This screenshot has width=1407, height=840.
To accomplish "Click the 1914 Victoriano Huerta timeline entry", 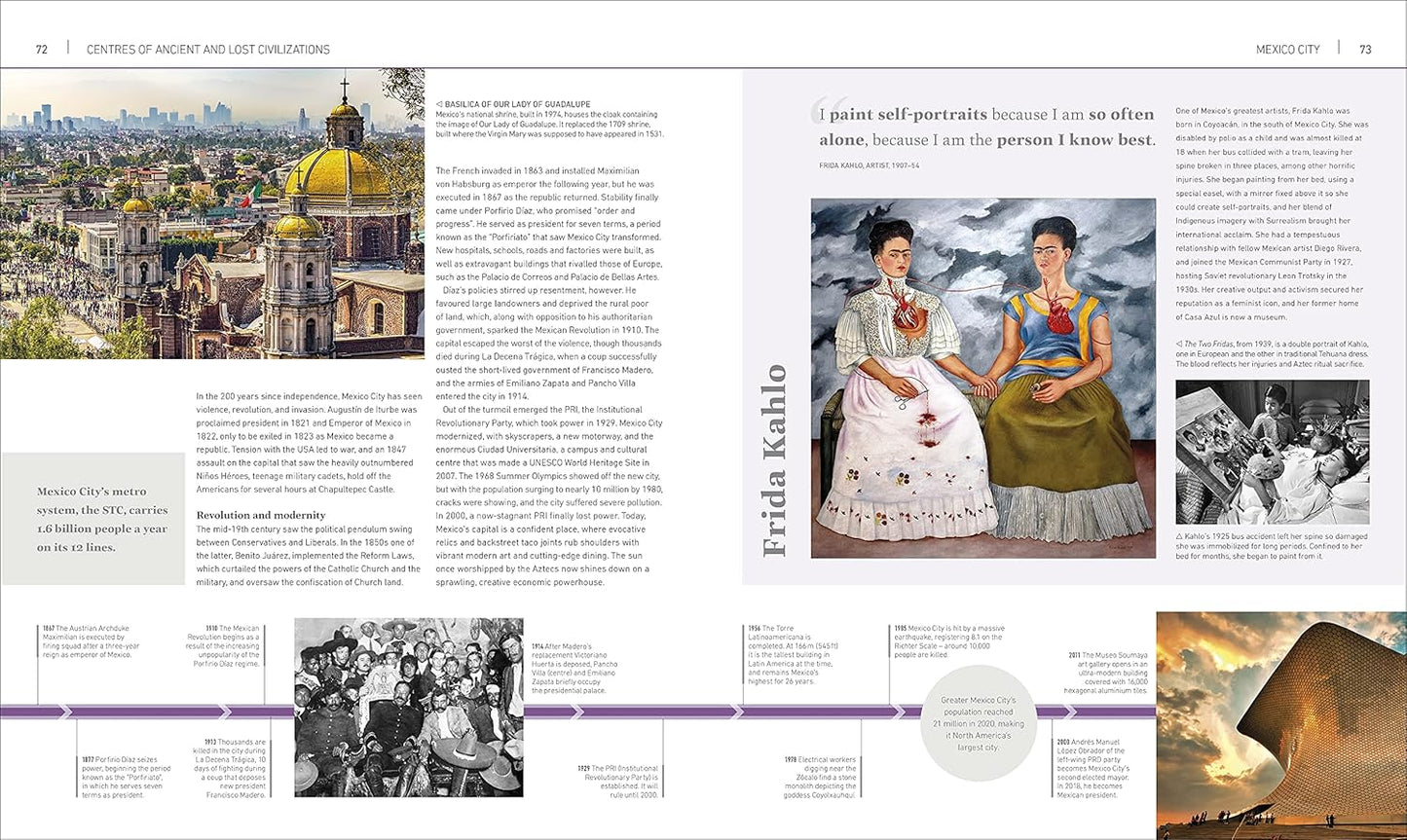I will click(x=574, y=668).
